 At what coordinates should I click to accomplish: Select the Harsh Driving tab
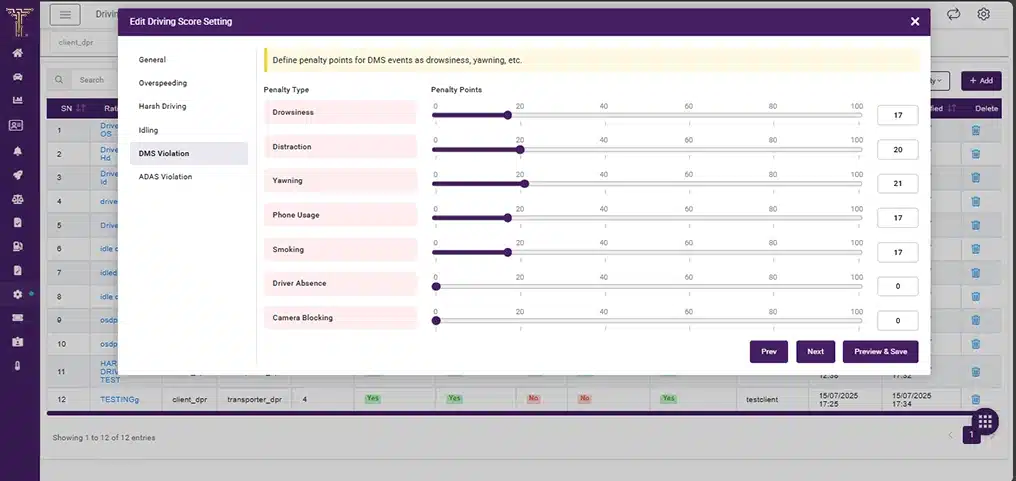pos(163,106)
